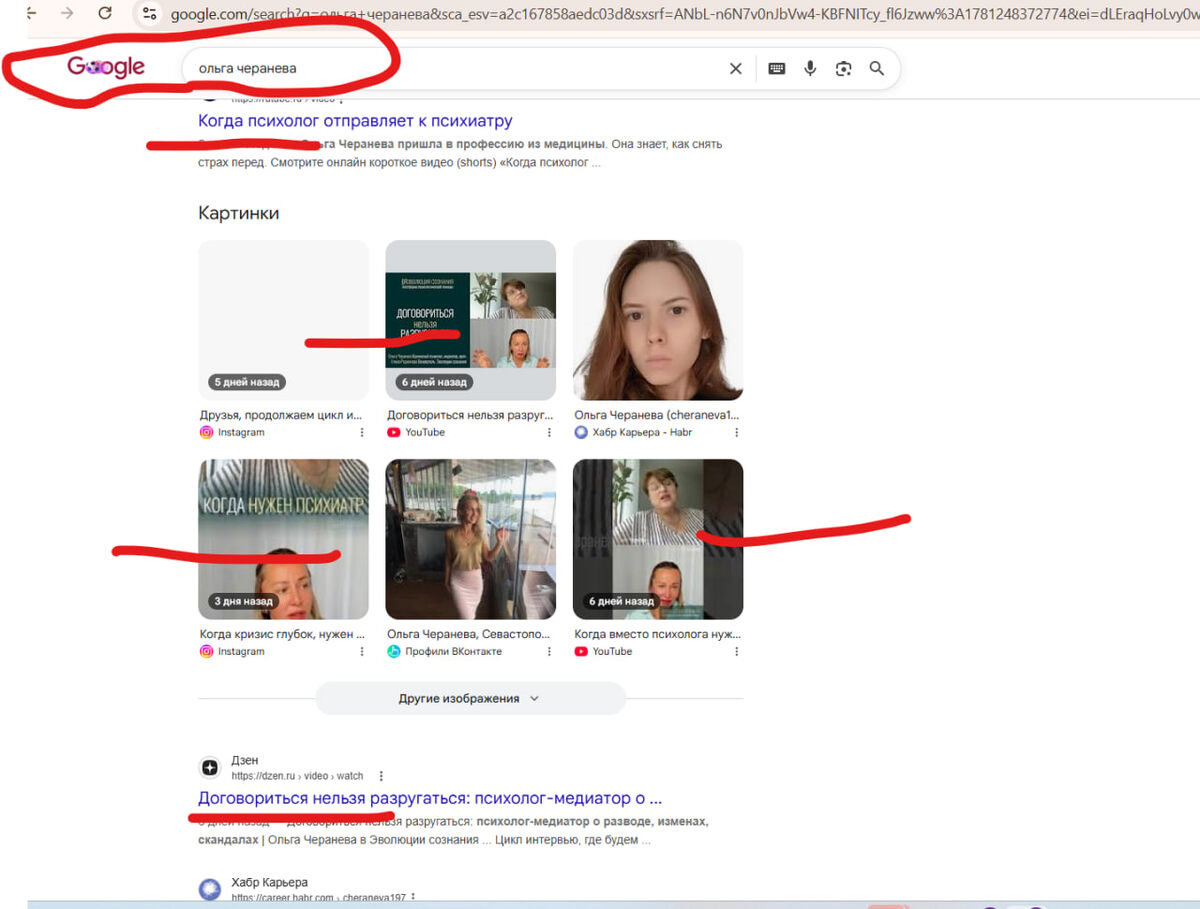Image resolution: width=1200 pixels, height=909 pixels.
Task: Click the Хабр Карьера favicon
Action: tap(209, 889)
